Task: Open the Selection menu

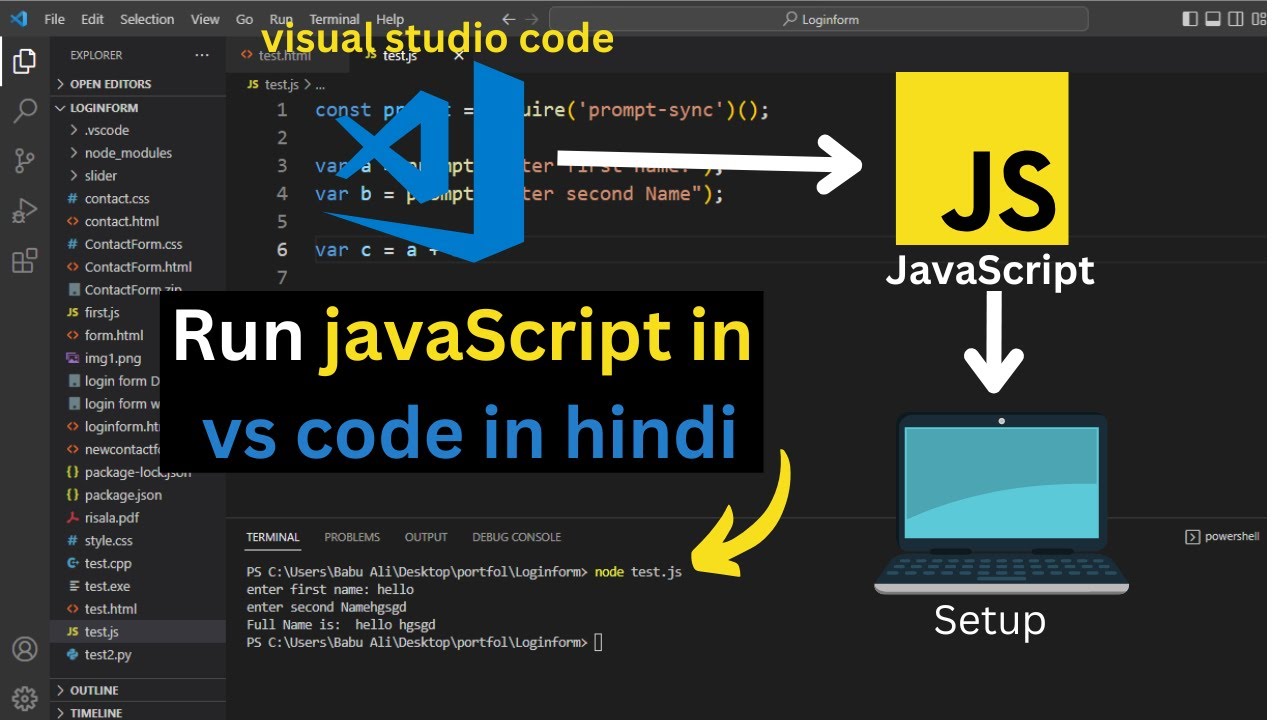Action: click(x=147, y=19)
